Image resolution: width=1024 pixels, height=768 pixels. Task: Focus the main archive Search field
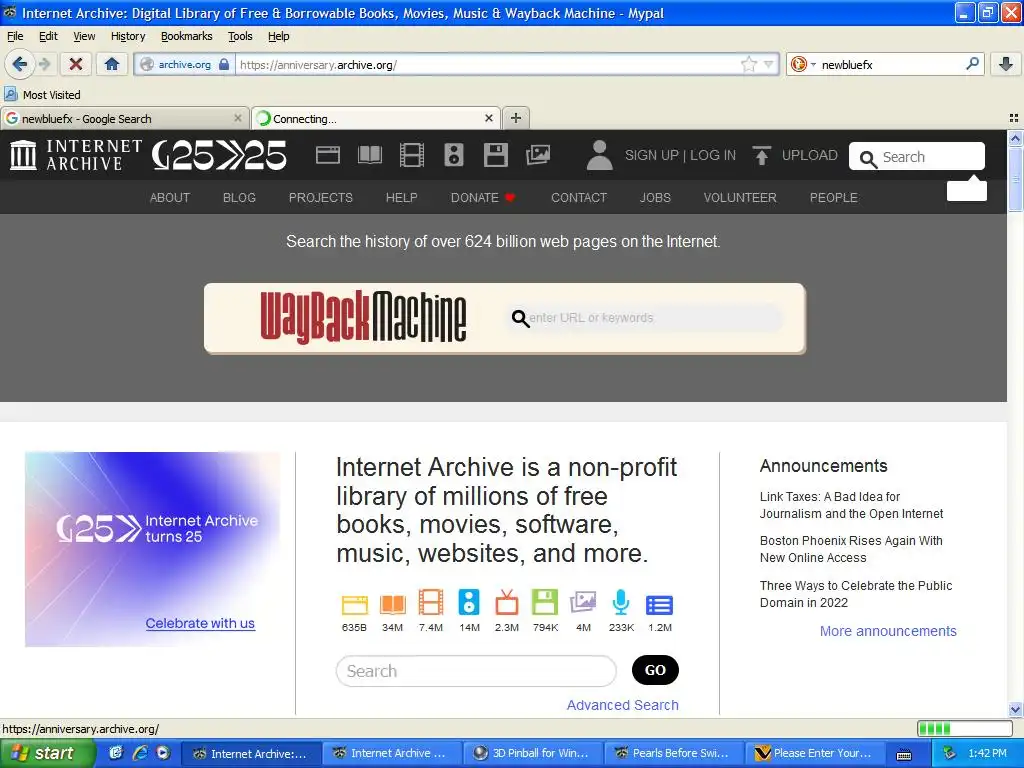click(x=476, y=671)
